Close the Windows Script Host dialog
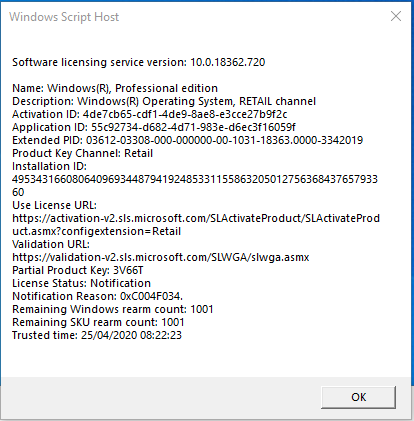 click(x=396, y=16)
